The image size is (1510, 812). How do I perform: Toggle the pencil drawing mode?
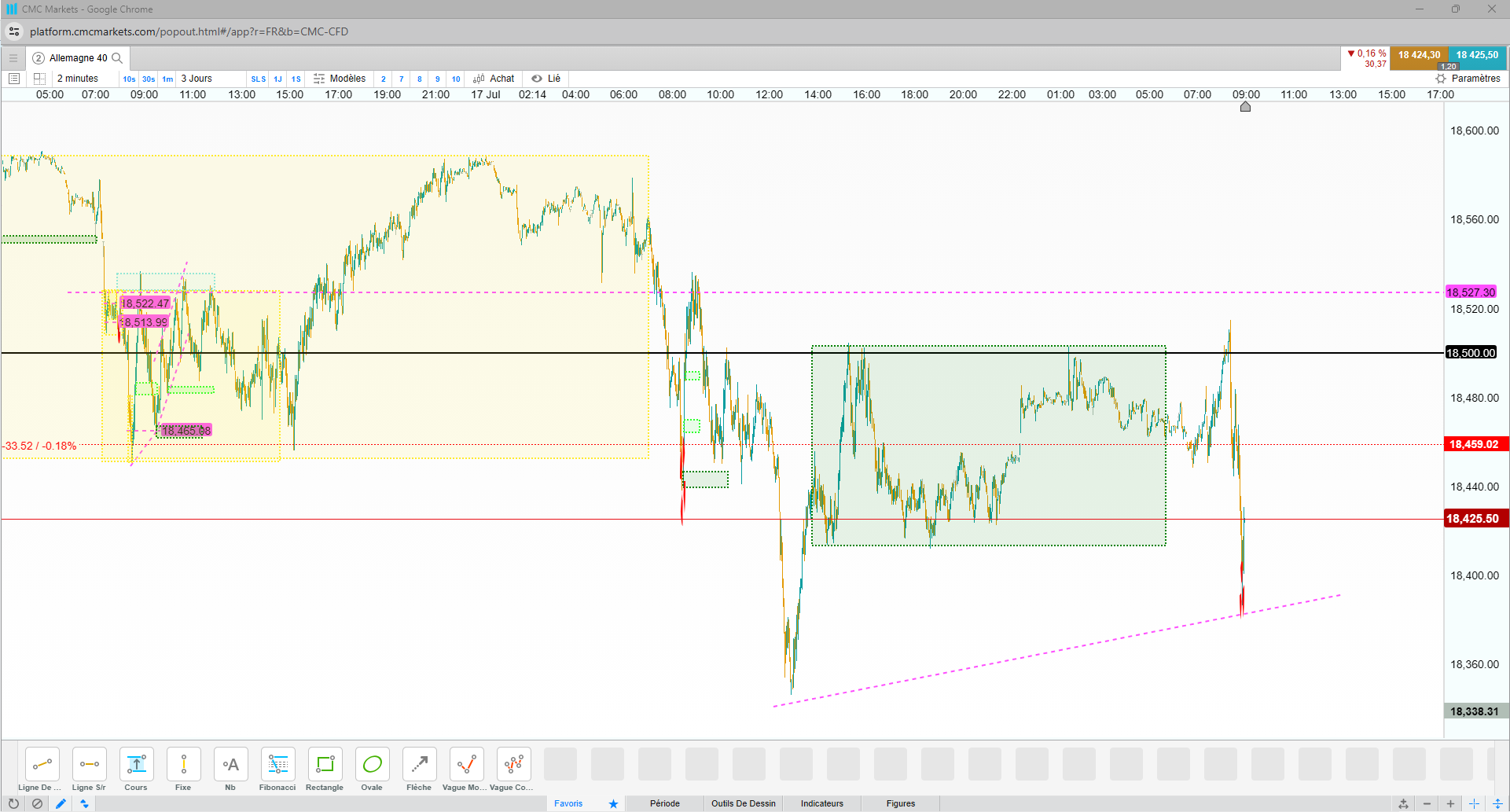pyautogui.click(x=61, y=803)
